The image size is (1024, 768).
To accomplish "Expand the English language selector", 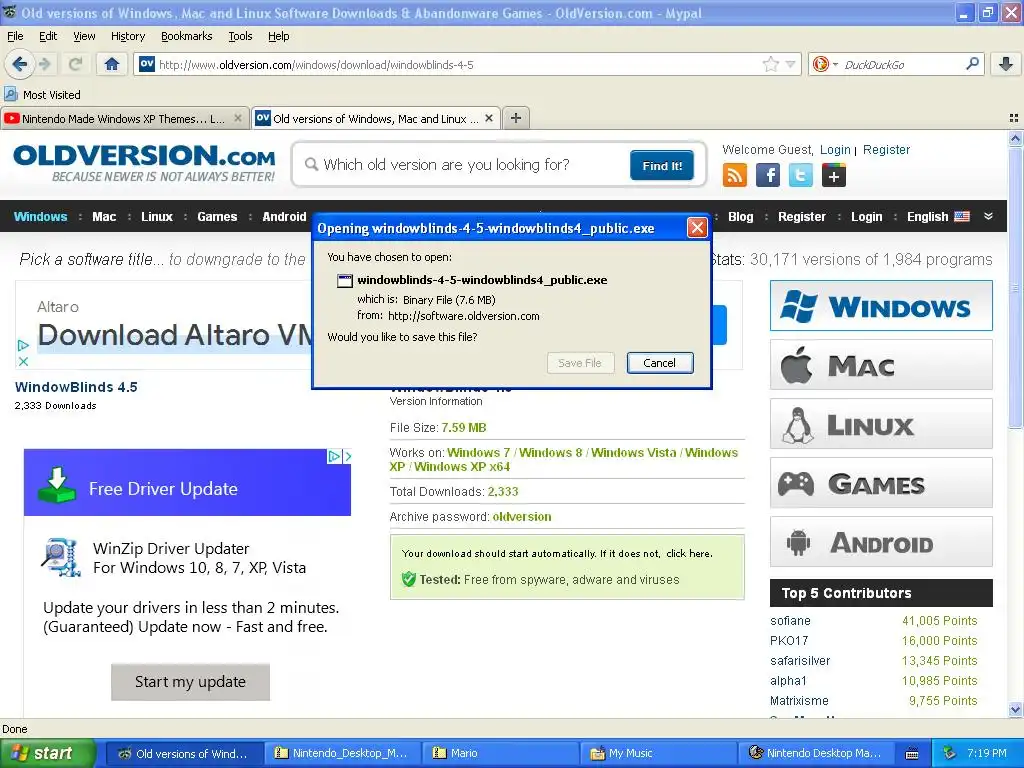I will (938, 217).
